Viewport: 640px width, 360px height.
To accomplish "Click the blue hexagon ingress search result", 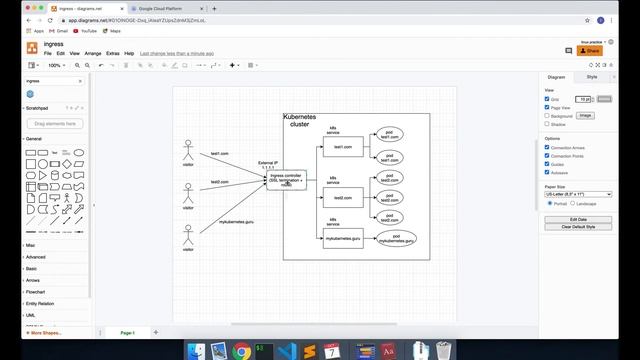I will click(30, 94).
